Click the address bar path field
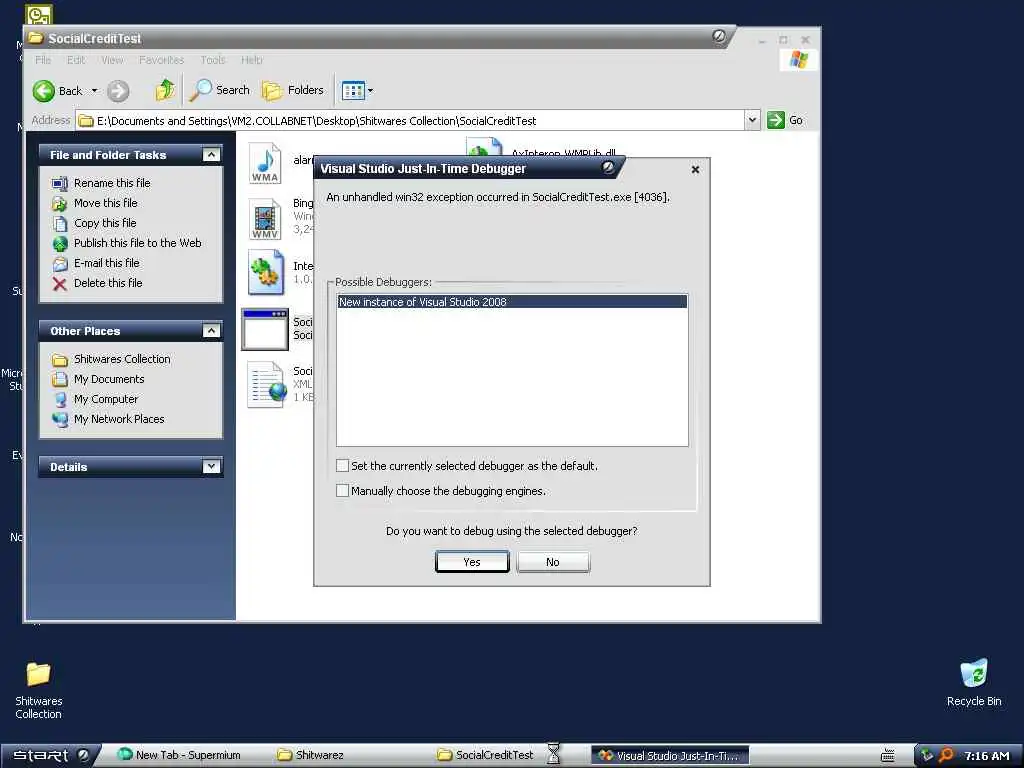 click(x=411, y=121)
